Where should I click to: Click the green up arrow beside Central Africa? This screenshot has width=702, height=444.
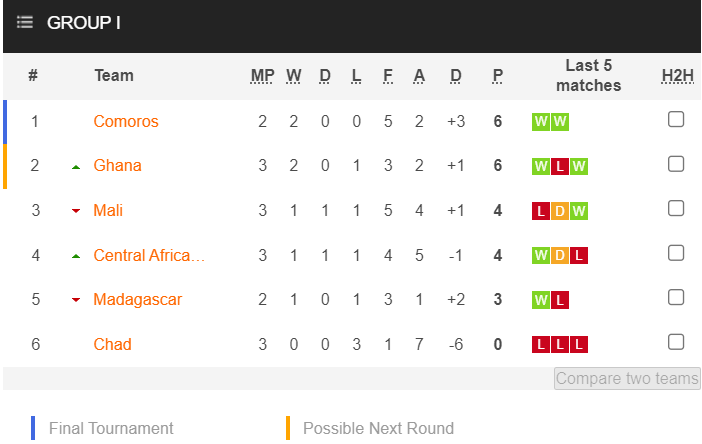coord(76,256)
